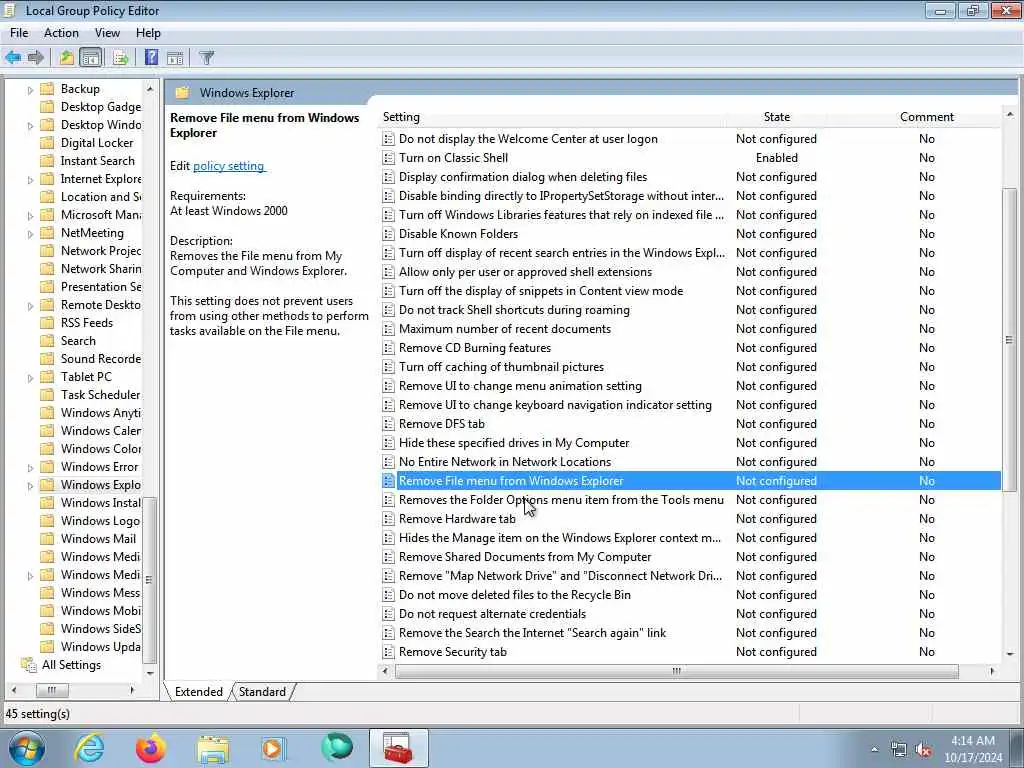
Task: Click the settings list horizontal scrollbar thumb
Action: 677,671
